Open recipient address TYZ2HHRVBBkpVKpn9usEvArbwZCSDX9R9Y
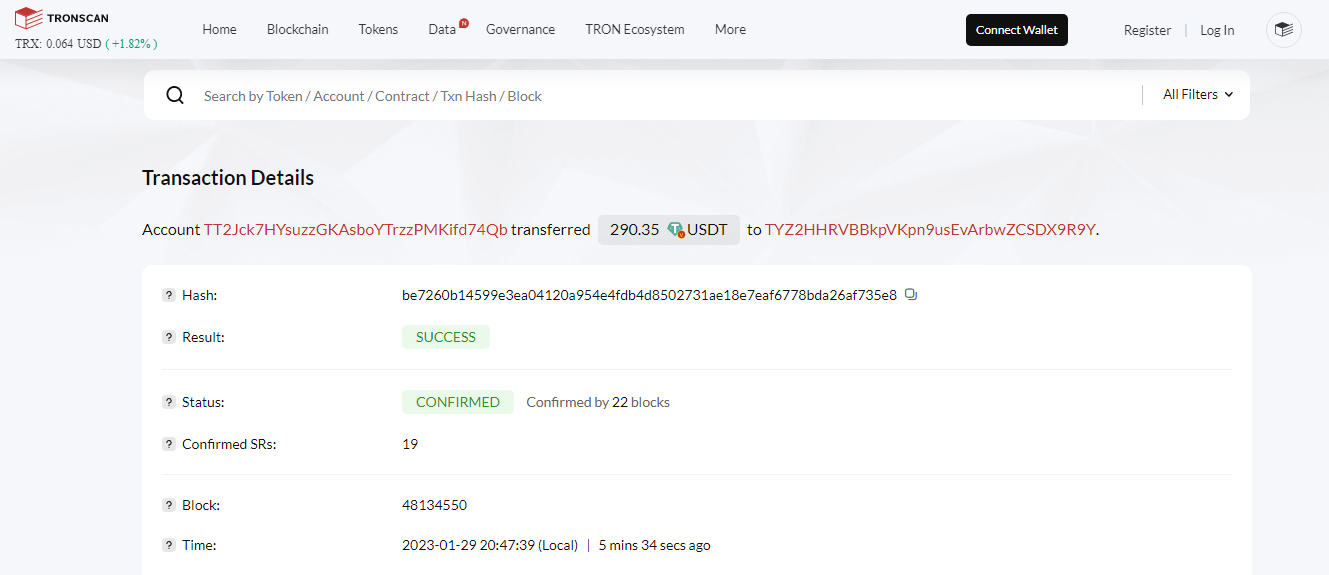Viewport: 1329px width, 575px height. (x=930, y=229)
